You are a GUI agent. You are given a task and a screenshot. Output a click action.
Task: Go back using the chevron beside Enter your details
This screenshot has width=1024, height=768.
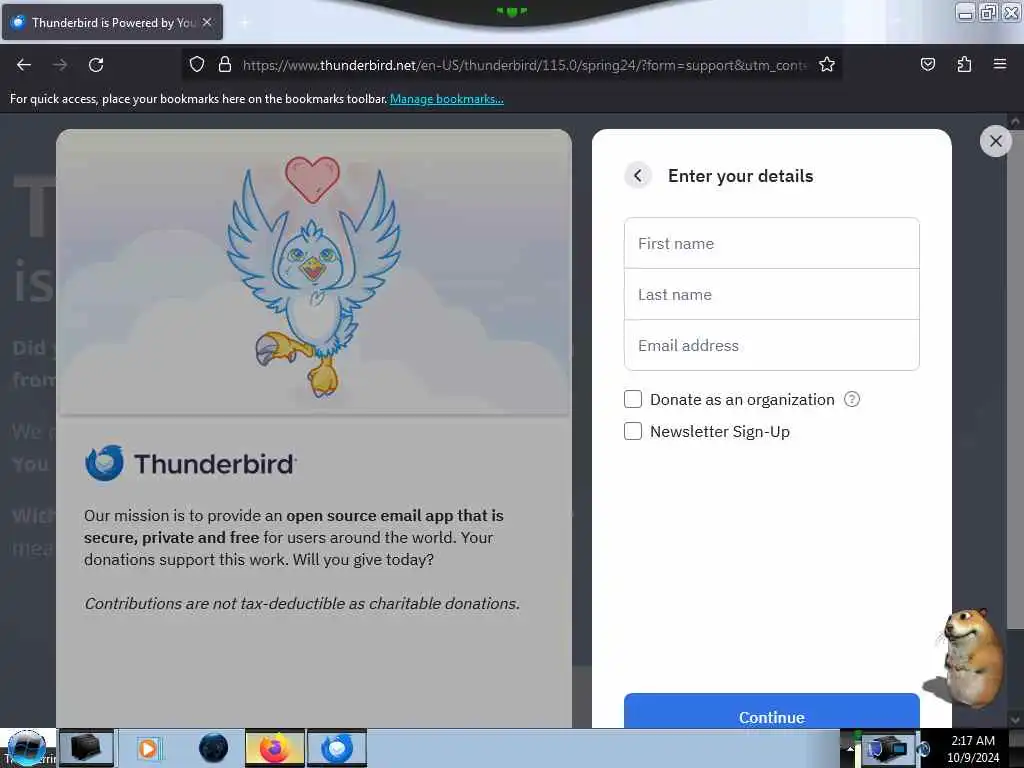637,176
